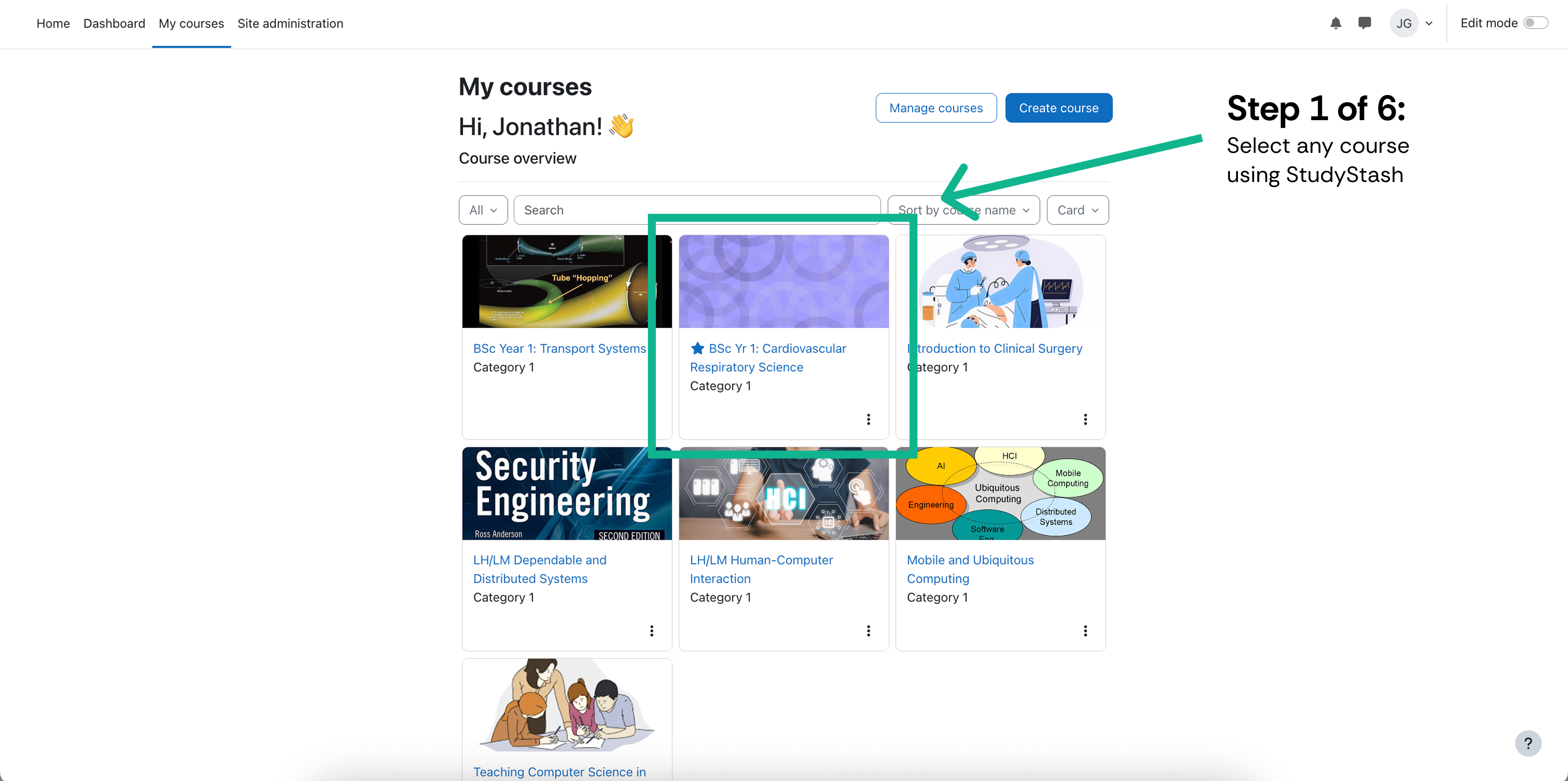Open the JG user menu
Screen dimensions: 1568x781
[x=1411, y=23]
